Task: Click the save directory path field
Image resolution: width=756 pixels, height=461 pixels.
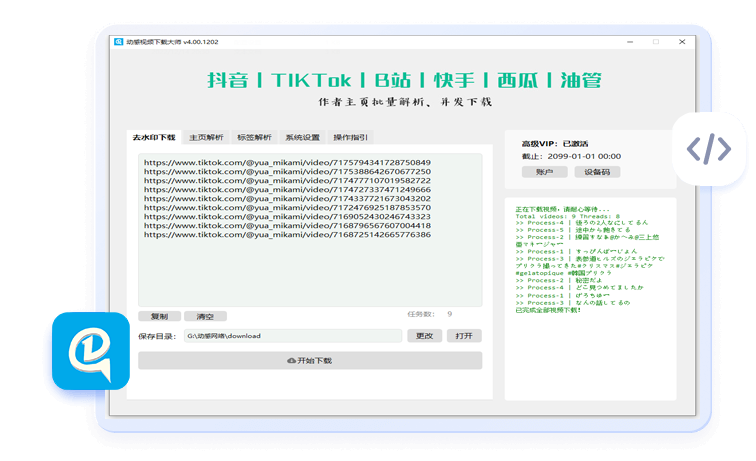Action: 293,336
